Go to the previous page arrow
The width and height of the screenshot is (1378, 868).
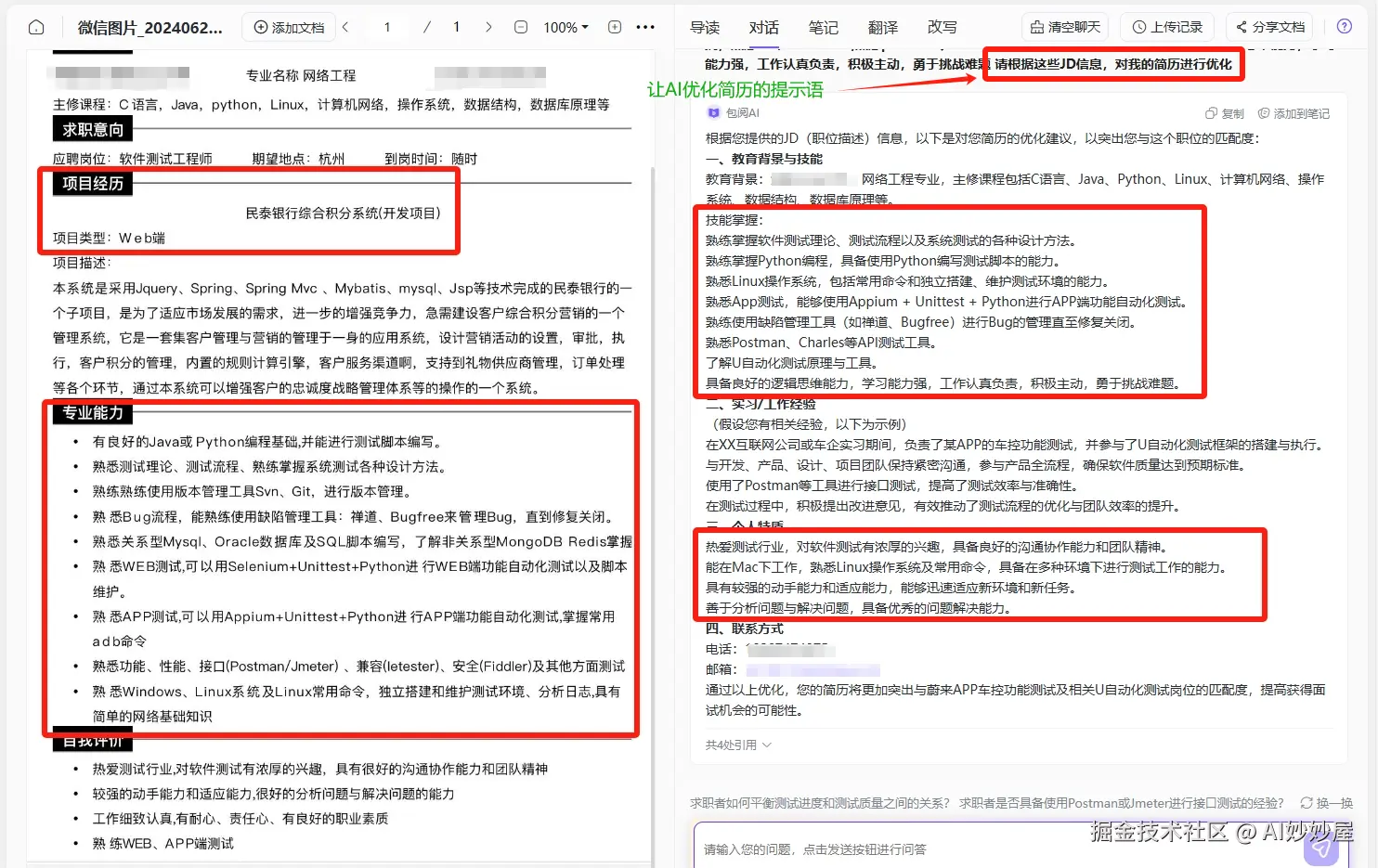point(345,27)
